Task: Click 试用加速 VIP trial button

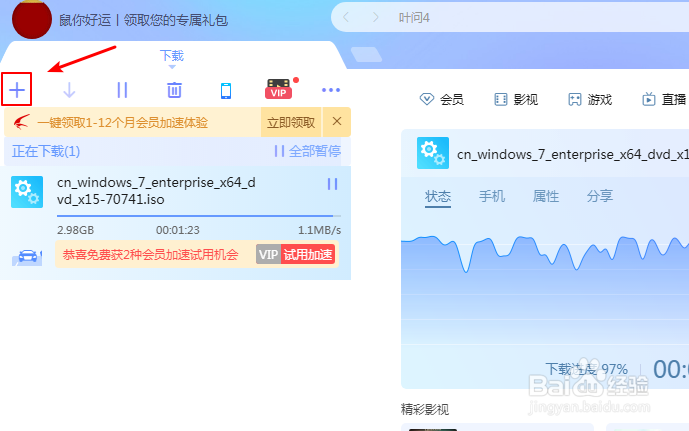Action: [296, 254]
